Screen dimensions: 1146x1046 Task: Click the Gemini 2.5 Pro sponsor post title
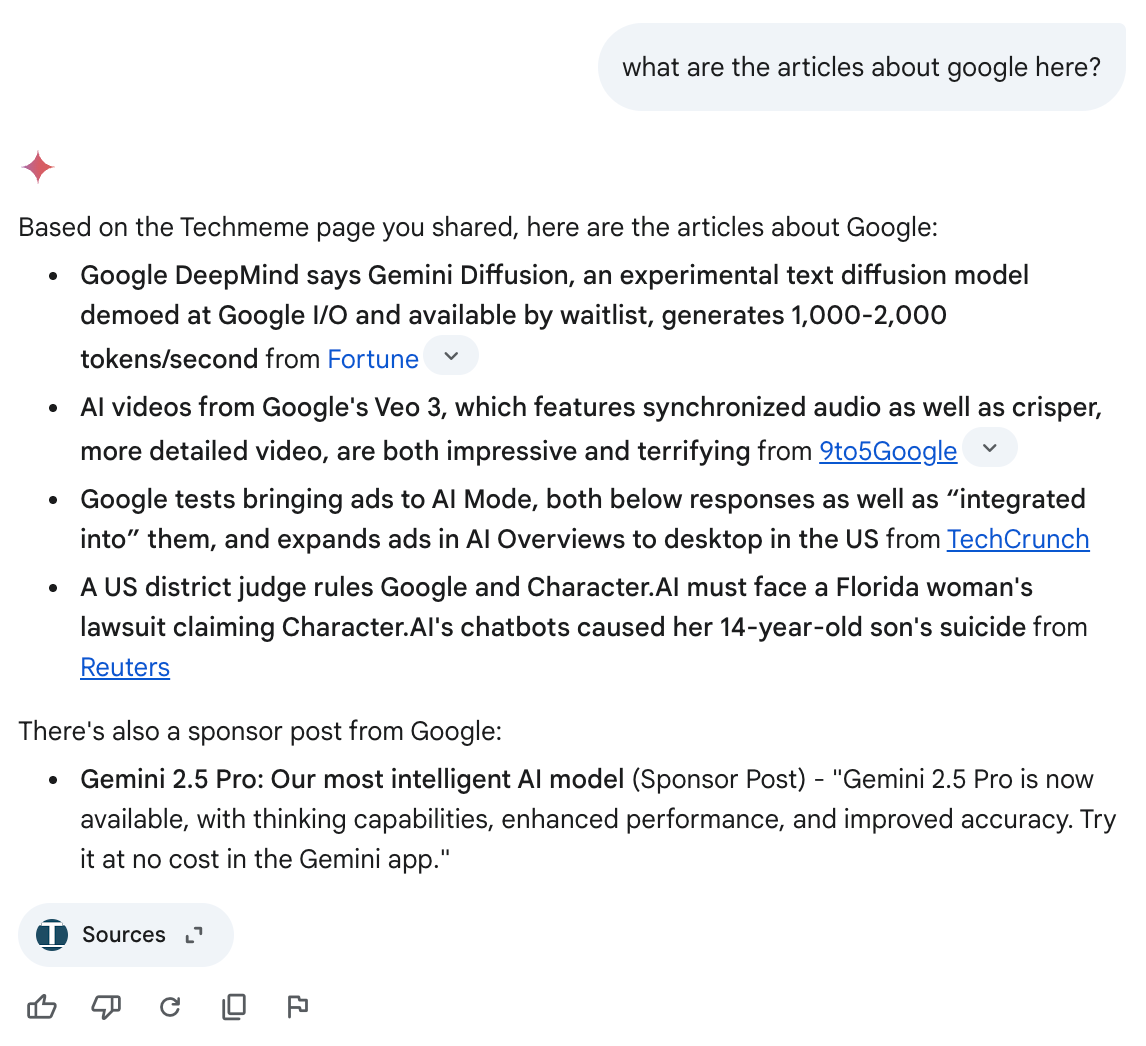[x=352, y=779]
